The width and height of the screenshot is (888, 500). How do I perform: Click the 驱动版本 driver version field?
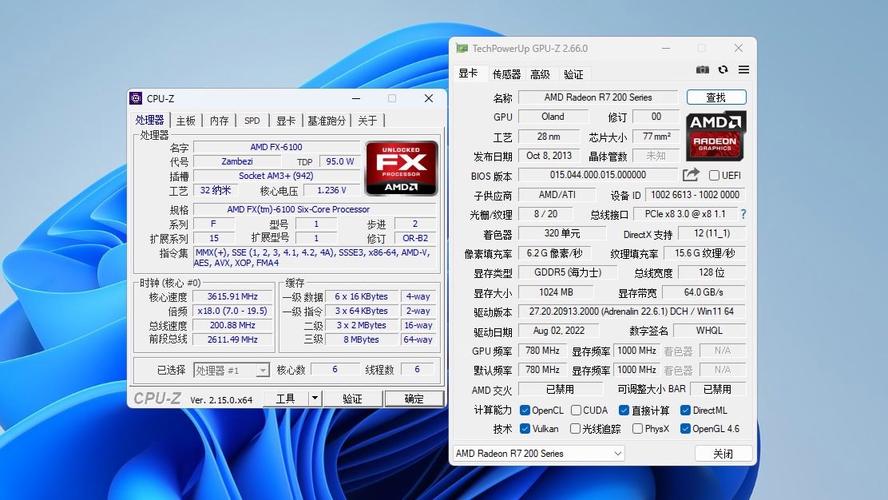pyautogui.click(x=631, y=312)
